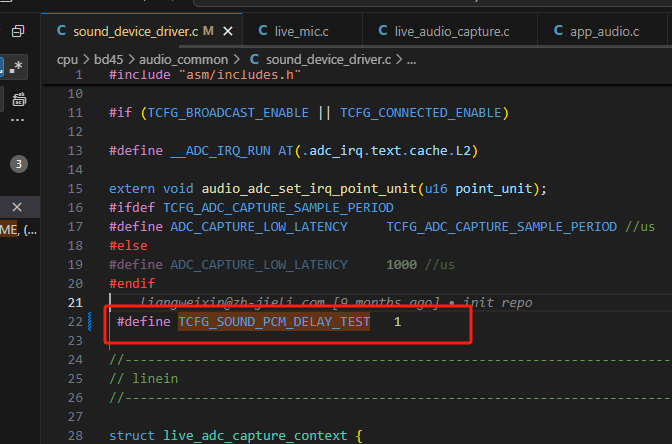Switch to the app_audio.c tab
The image size is (672, 444).
(604, 31)
